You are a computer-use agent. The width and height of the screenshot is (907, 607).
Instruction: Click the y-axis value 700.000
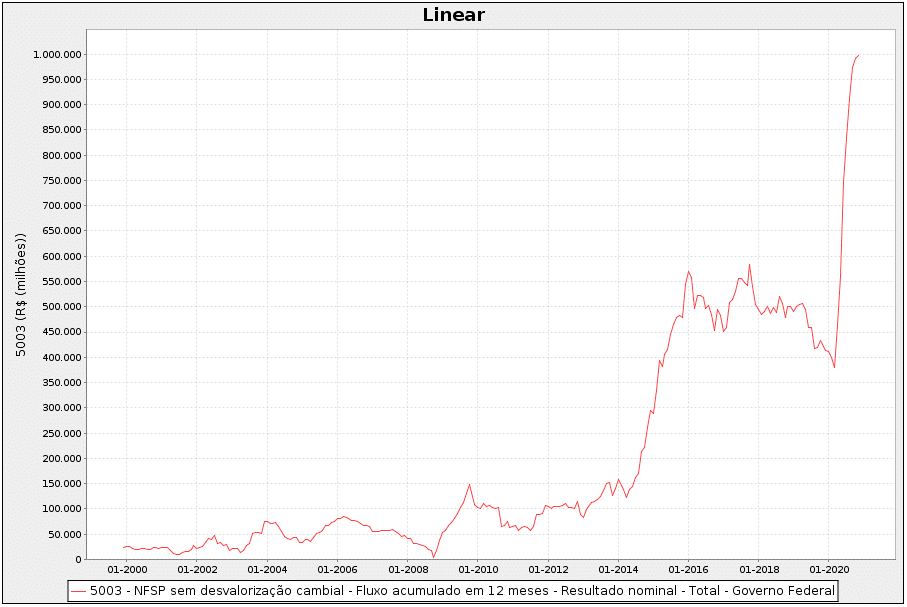pos(61,206)
